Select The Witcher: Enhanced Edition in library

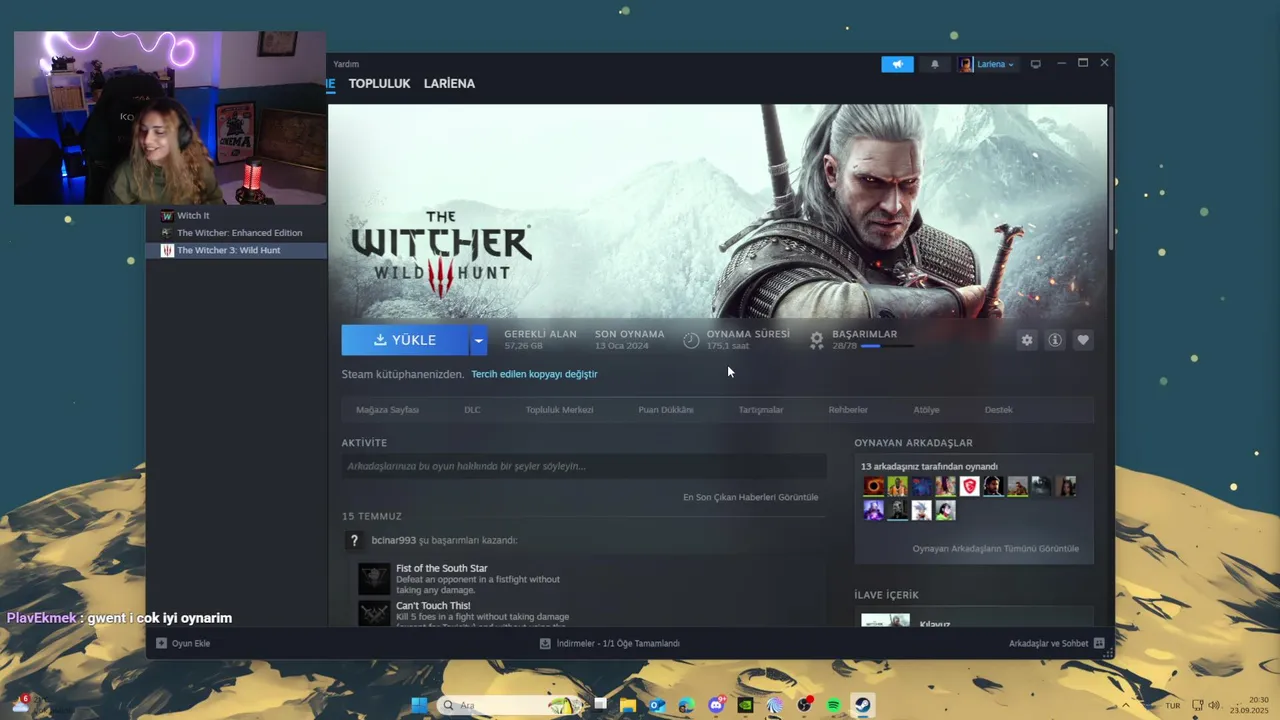point(236,233)
